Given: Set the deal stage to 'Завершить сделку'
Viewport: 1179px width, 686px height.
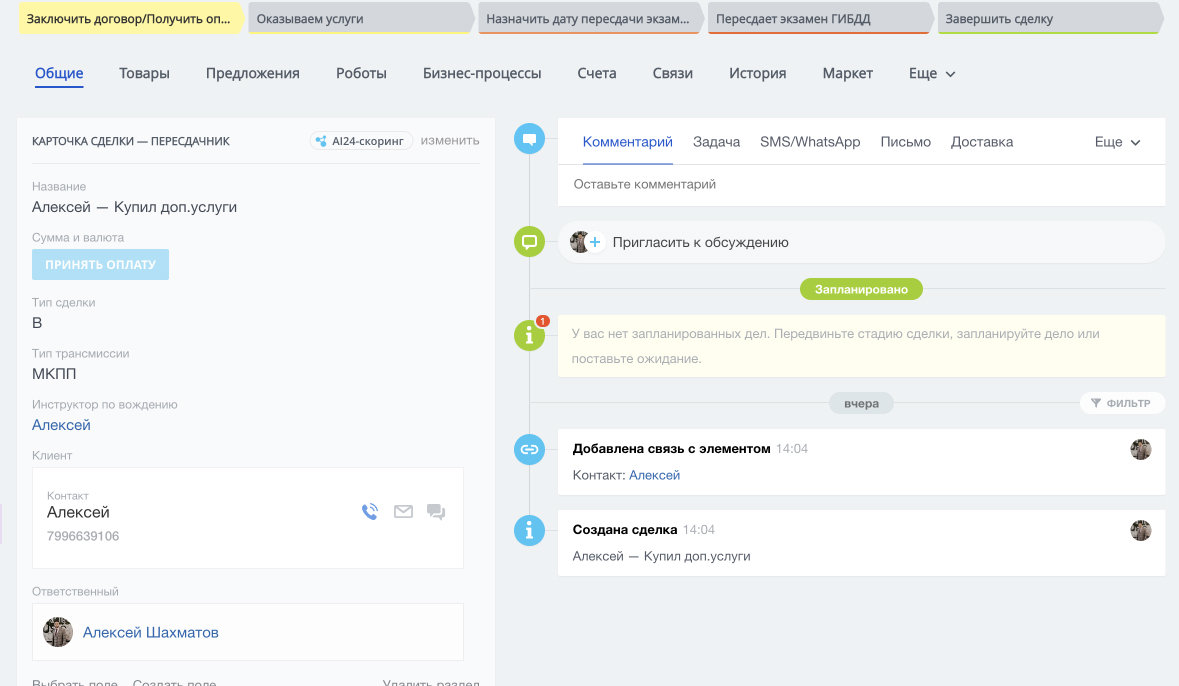Looking at the screenshot, I should click(x=1046, y=19).
